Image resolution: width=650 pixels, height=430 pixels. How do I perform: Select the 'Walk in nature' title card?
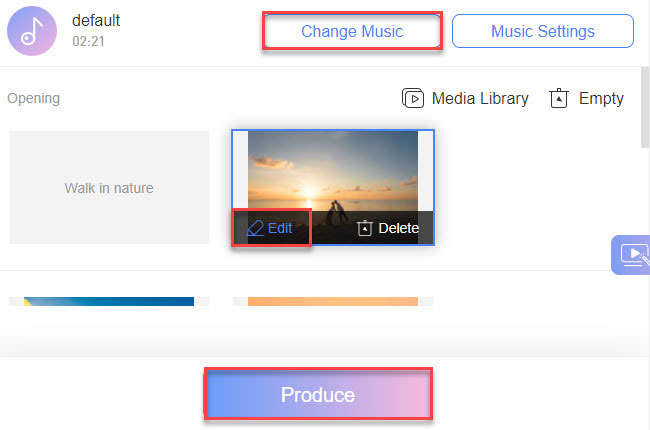point(109,187)
